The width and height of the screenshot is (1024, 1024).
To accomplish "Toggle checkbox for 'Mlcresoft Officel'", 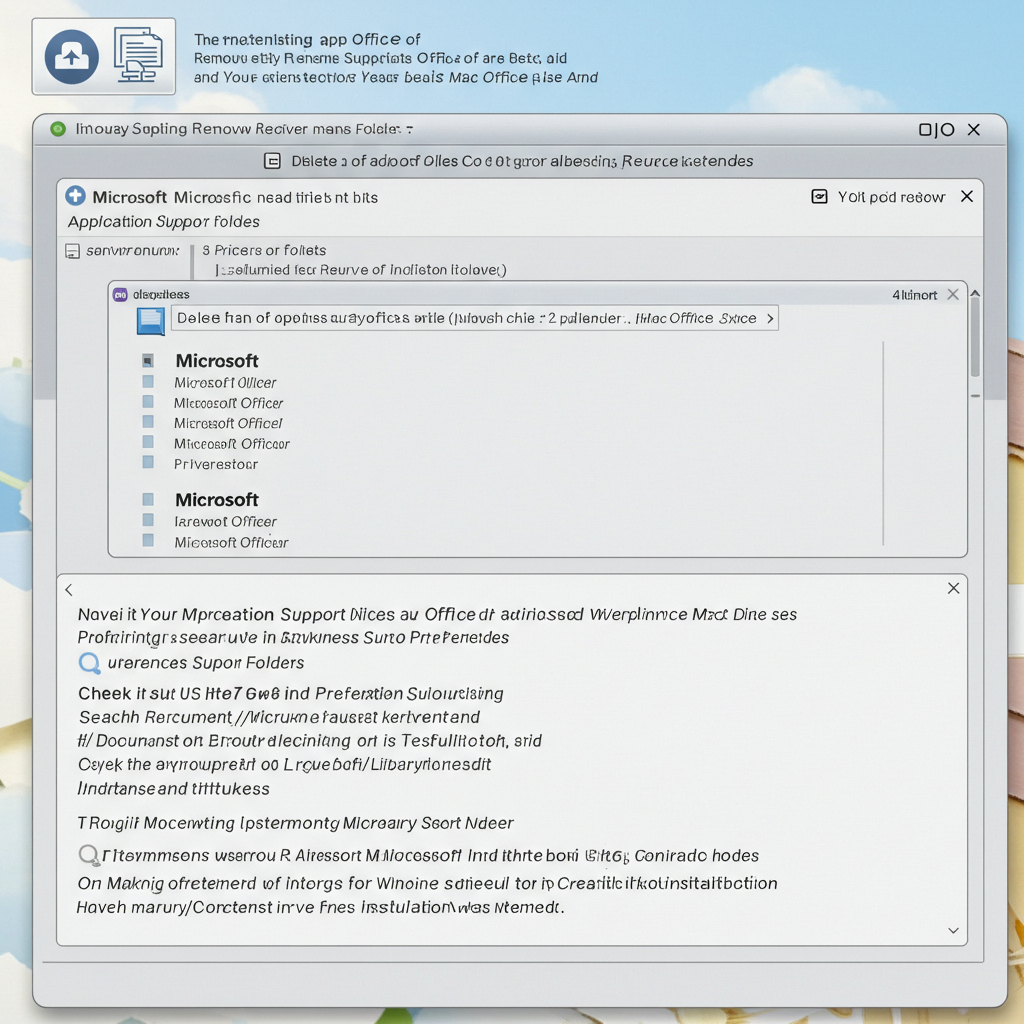I will pos(148,421).
